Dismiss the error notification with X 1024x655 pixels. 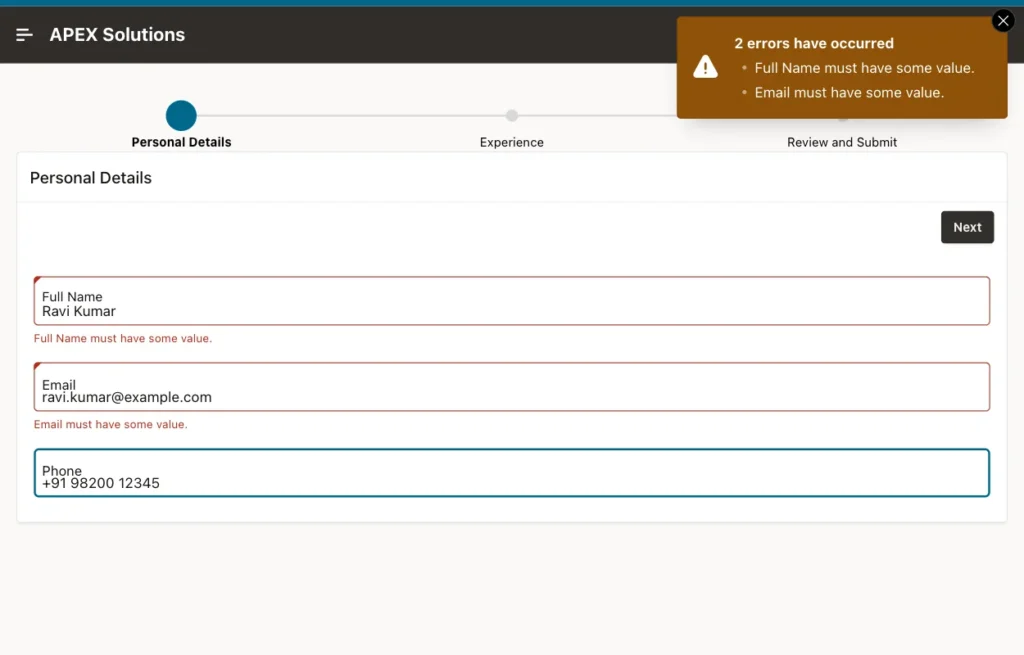pyautogui.click(x=1003, y=21)
